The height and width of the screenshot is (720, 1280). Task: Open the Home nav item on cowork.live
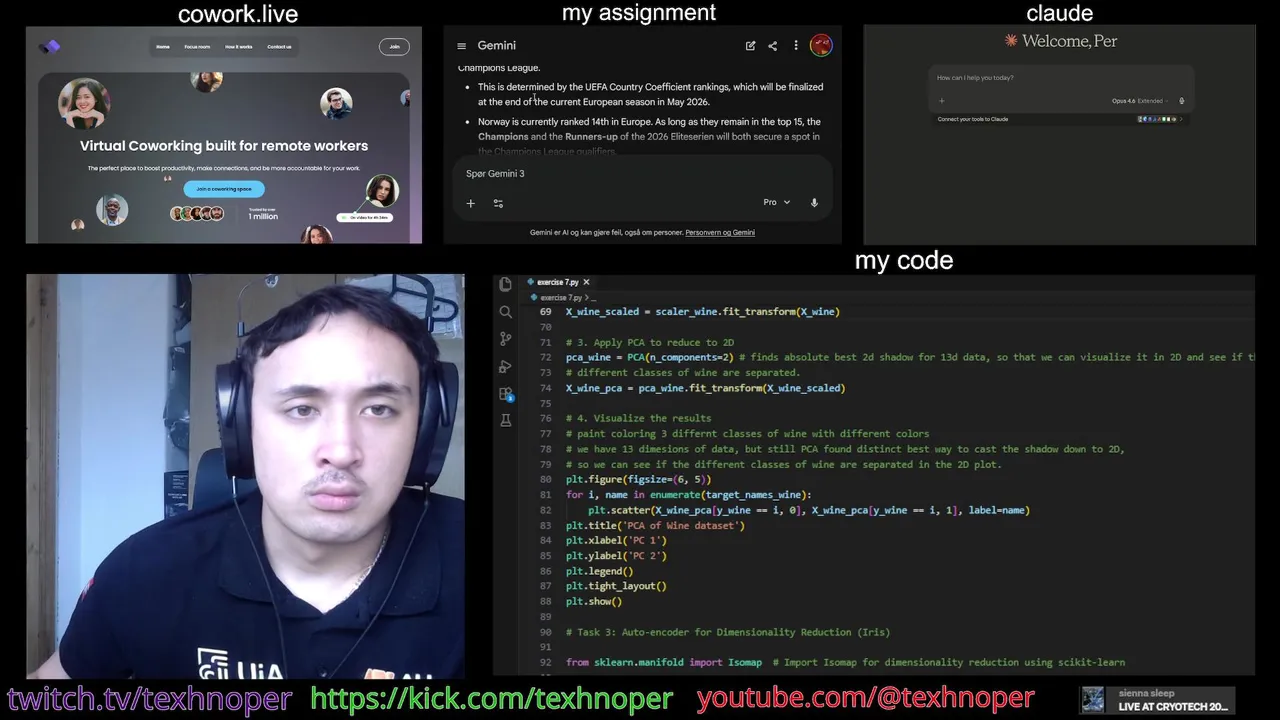point(163,47)
